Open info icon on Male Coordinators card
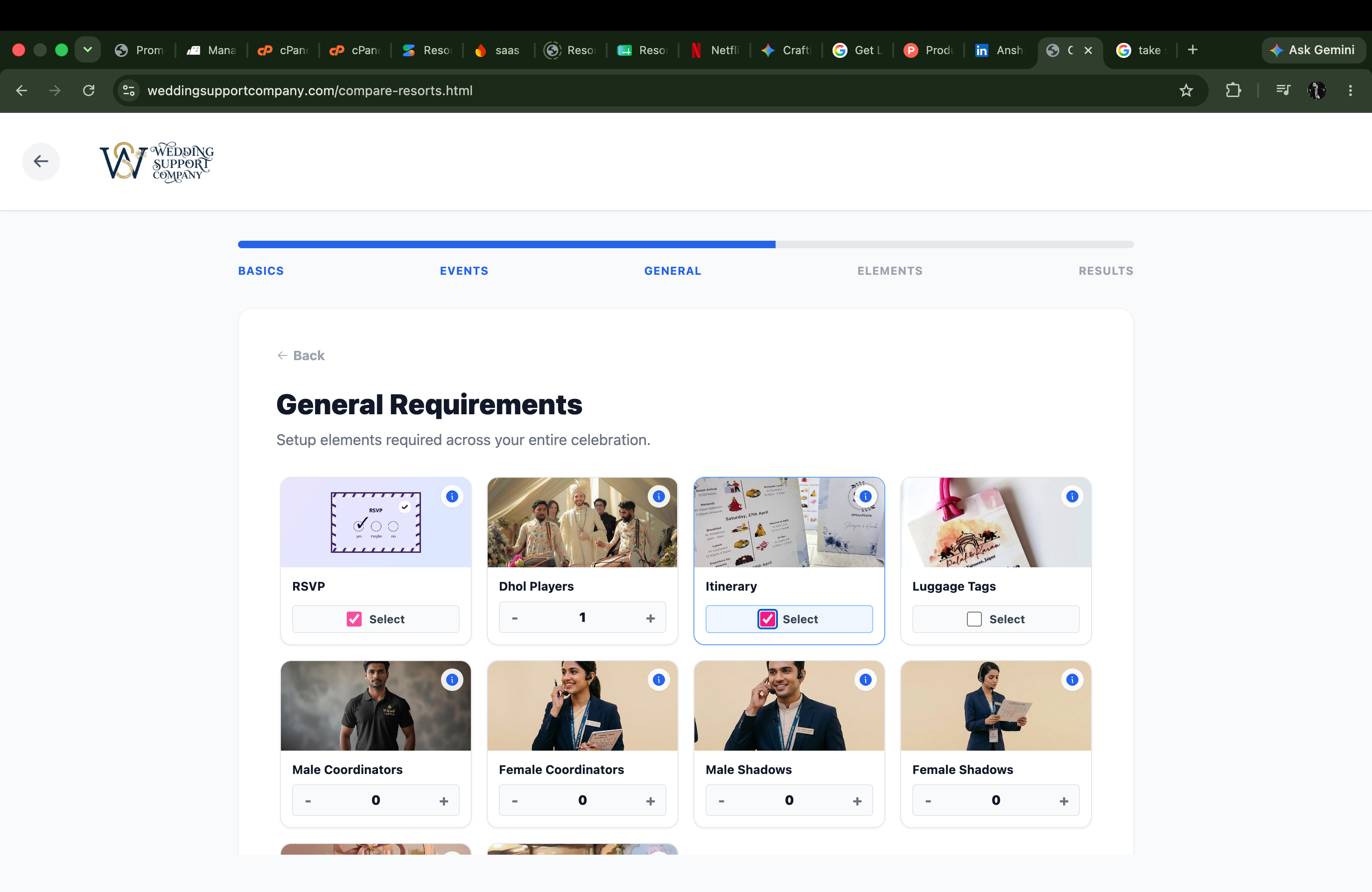Screen dimensions: 1372x892 click(x=452, y=680)
